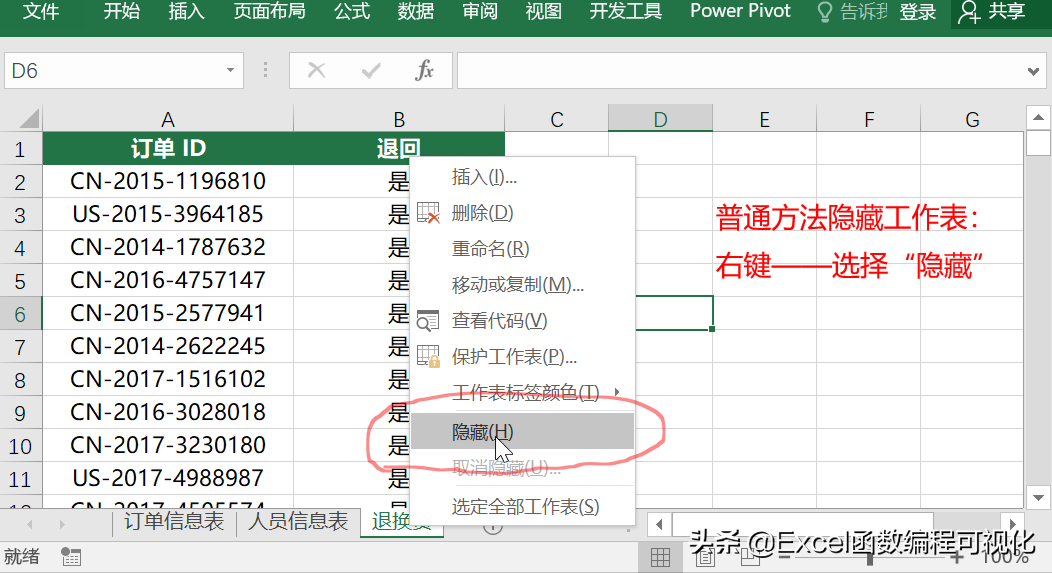The image size is (1052, 573).
Task: Click cell CN-2014-1787632
Action: pyautogui.click(x=168, y=247)
